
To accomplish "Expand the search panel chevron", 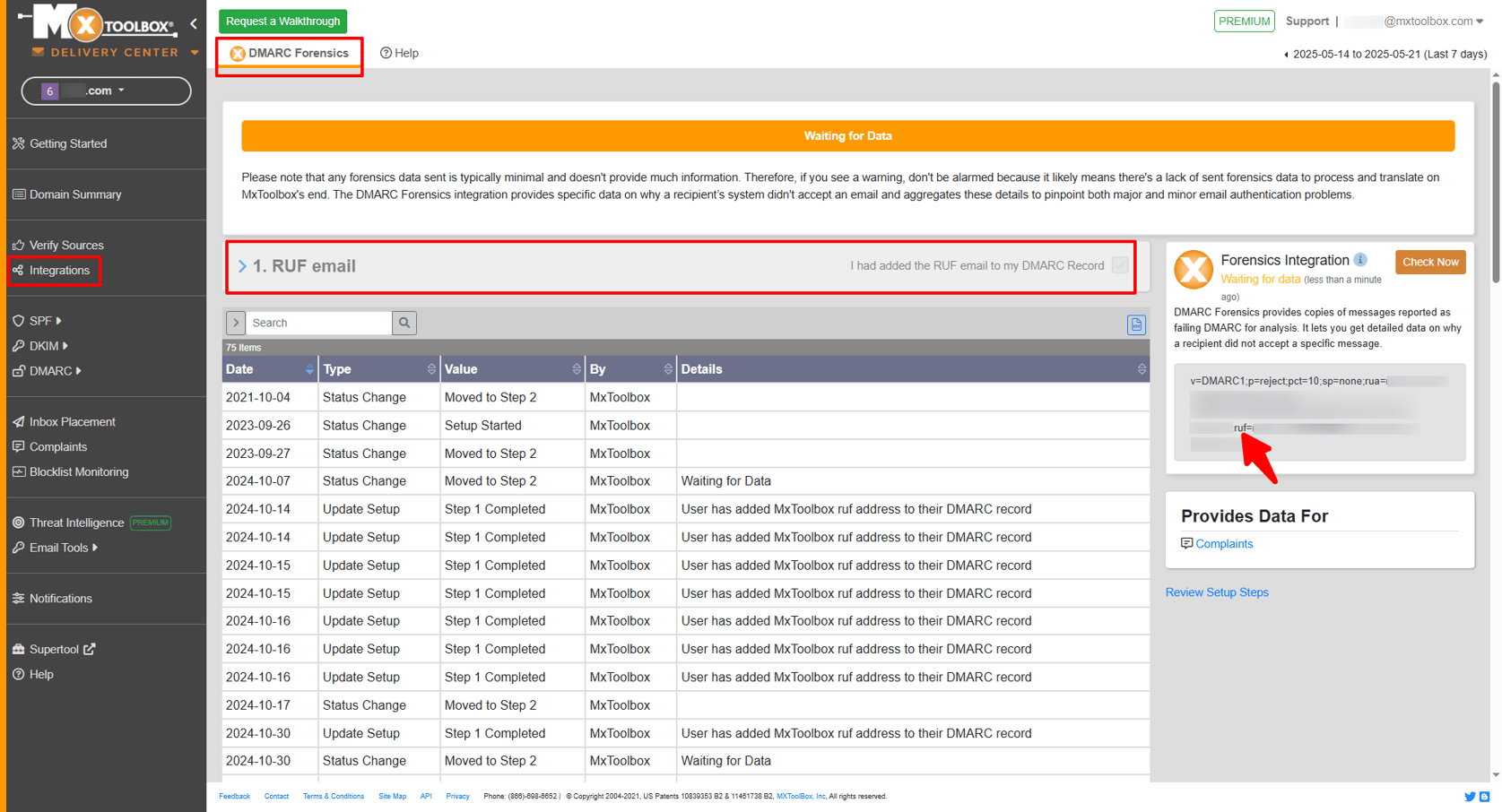I will click(x=235, y=323).
